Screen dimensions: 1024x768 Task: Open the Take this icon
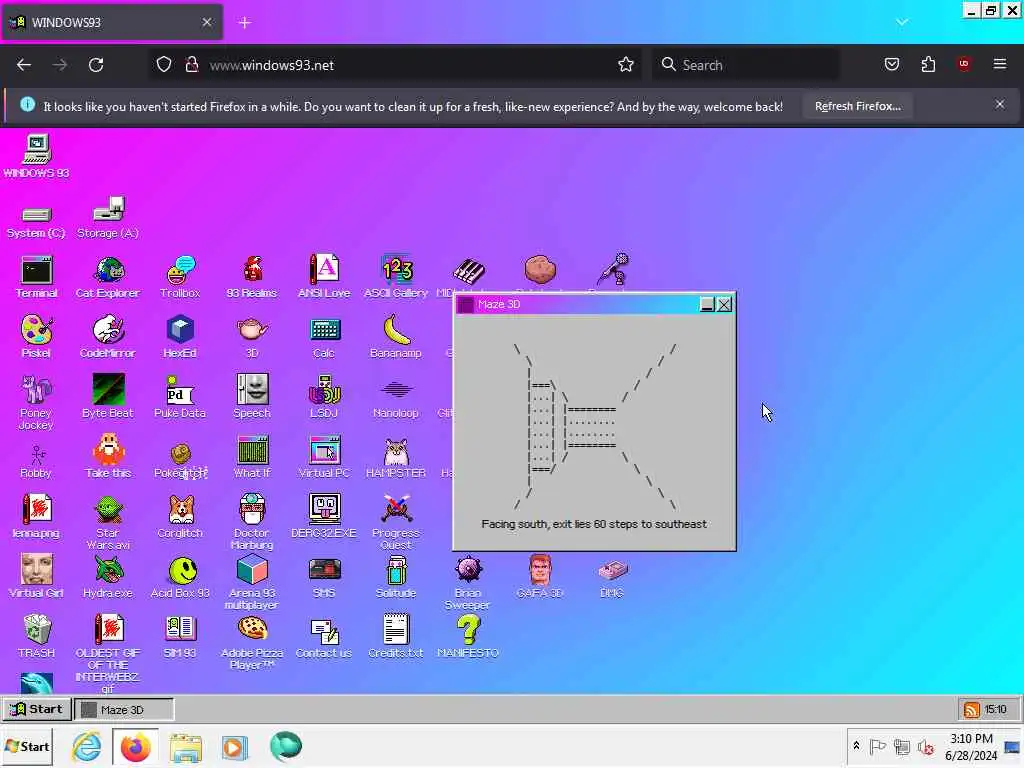pyautogui.click(x=108, y=456)
